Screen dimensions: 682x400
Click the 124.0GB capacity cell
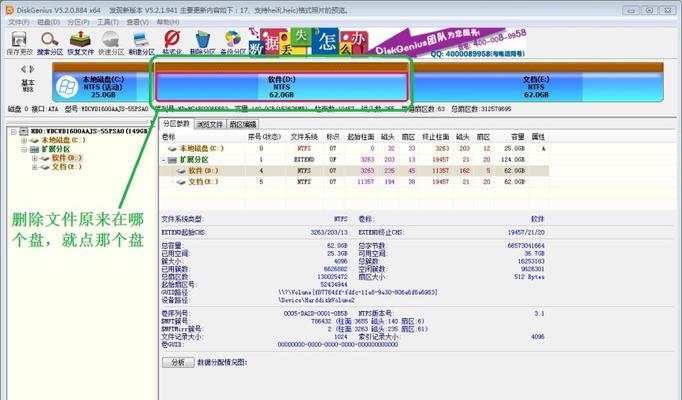[513, 160]
